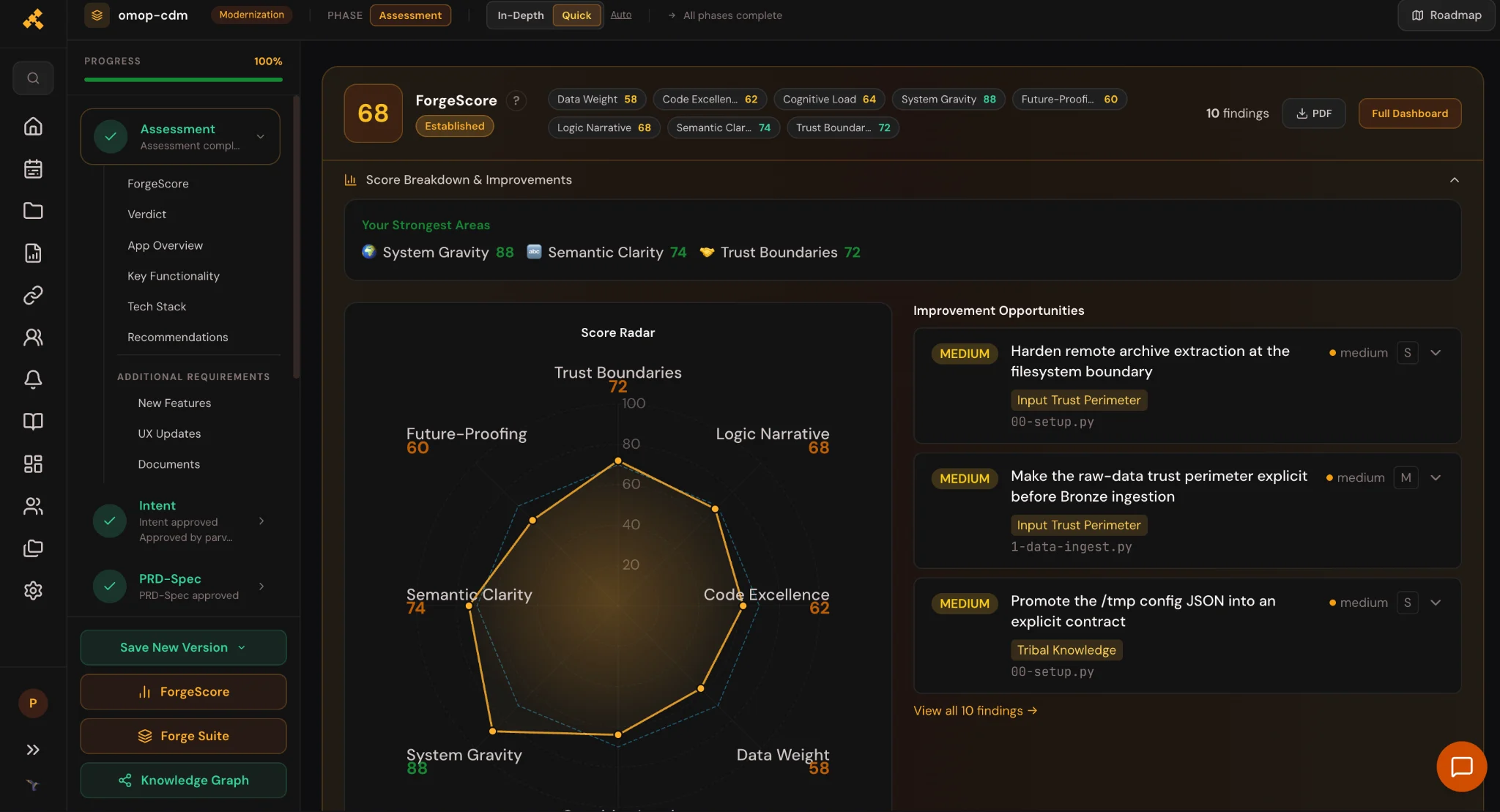Screen dimensions: 1500x812
Task: Expand raw-data trust perimeter finding
Action: click(1436, 478)
